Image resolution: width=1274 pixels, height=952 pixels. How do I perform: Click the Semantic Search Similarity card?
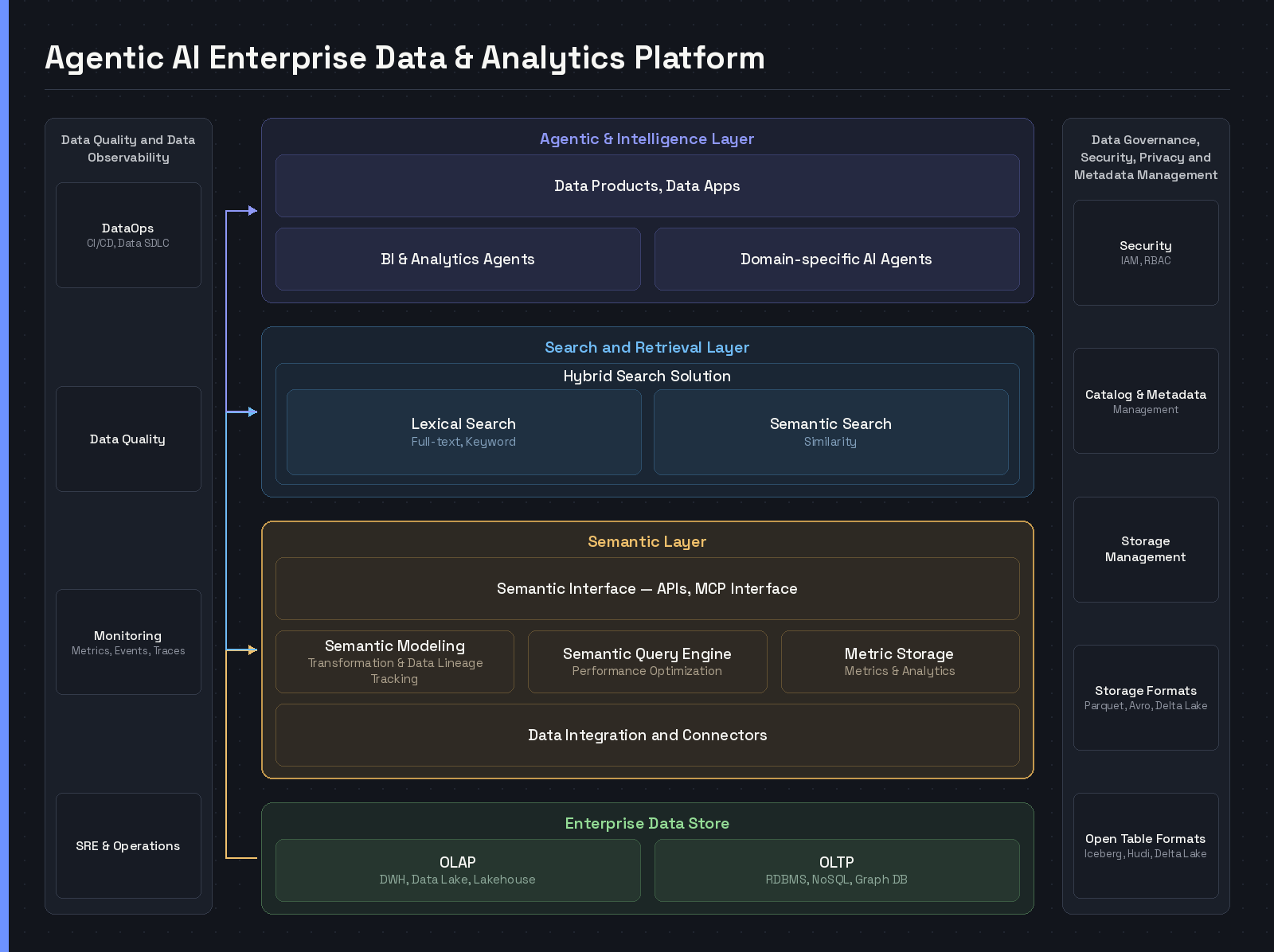831,432
